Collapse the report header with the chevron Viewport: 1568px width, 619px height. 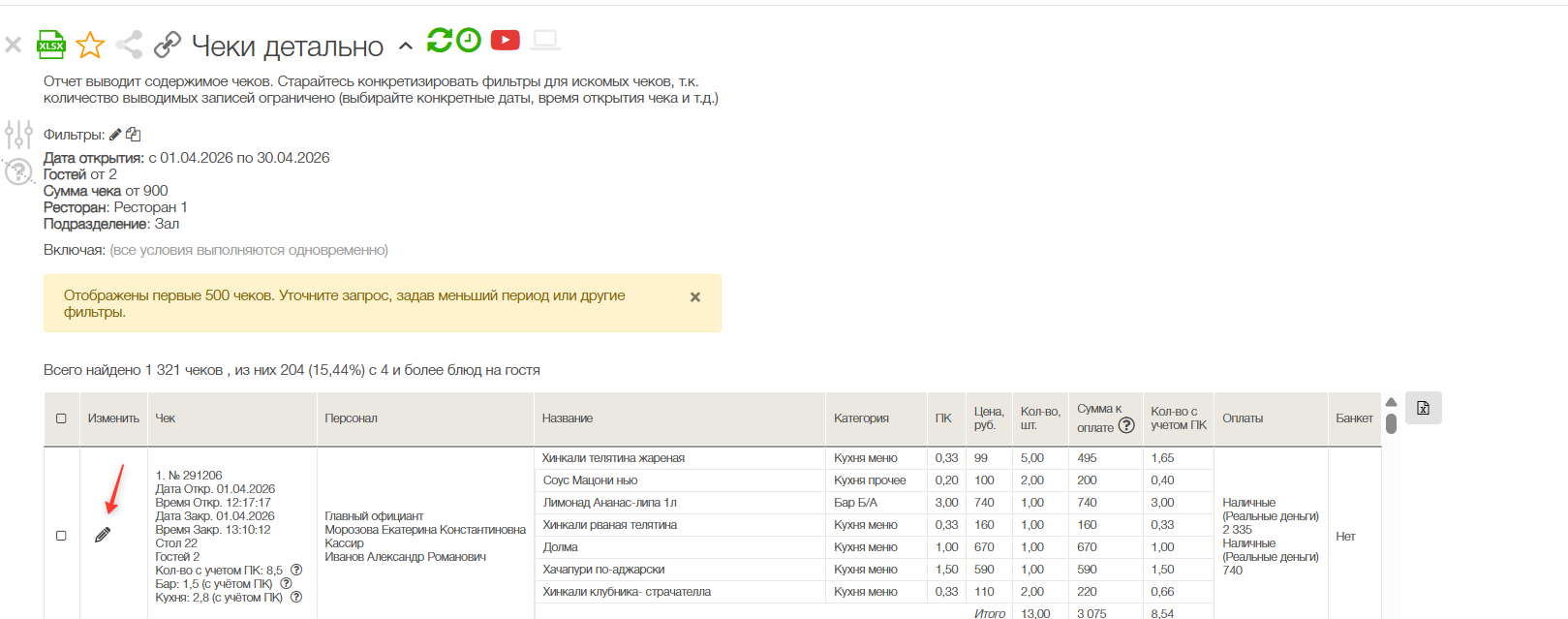(406, 46)
